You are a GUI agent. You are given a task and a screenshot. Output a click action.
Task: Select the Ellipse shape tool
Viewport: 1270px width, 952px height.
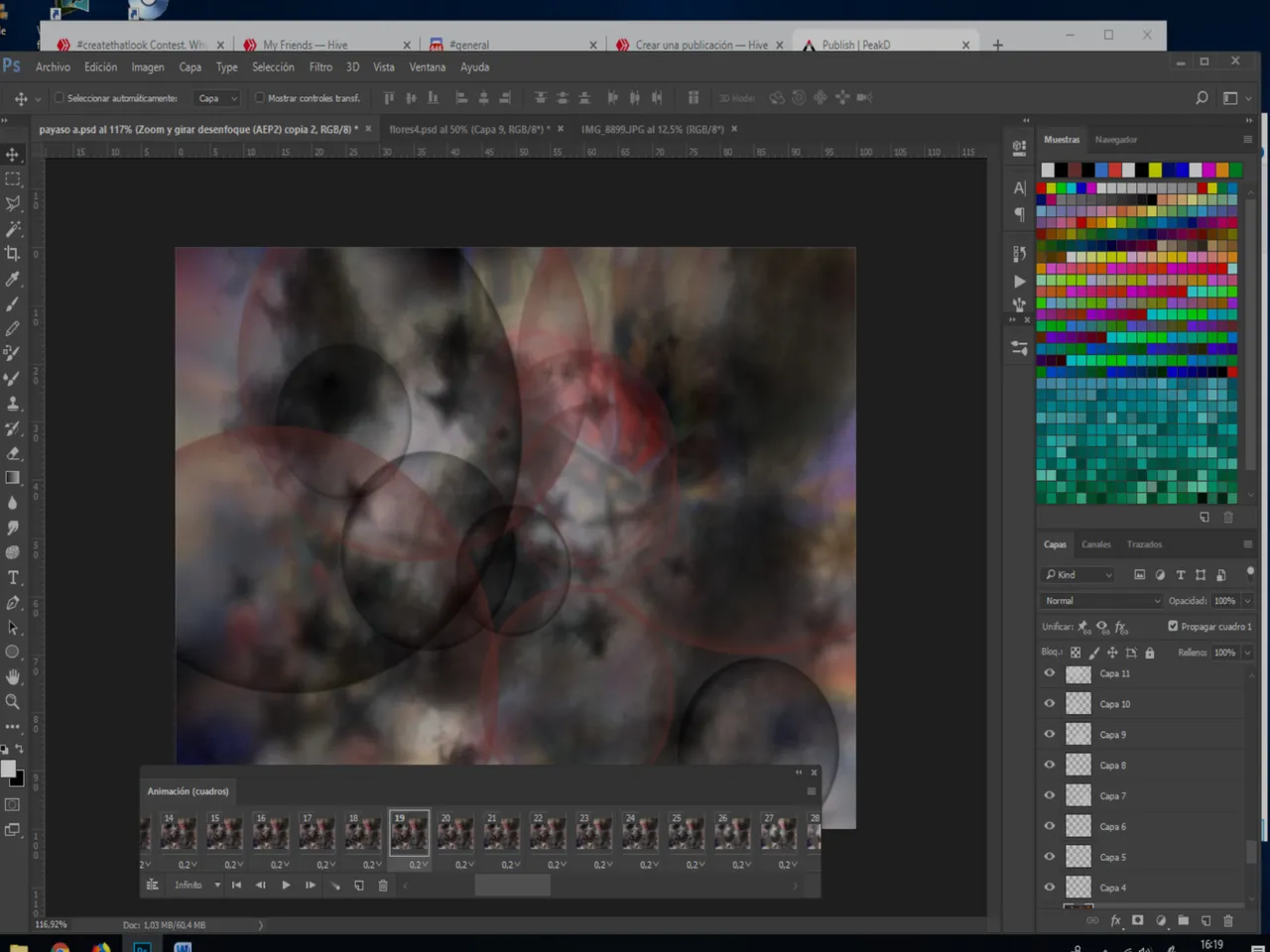click(x=13, y=653)
